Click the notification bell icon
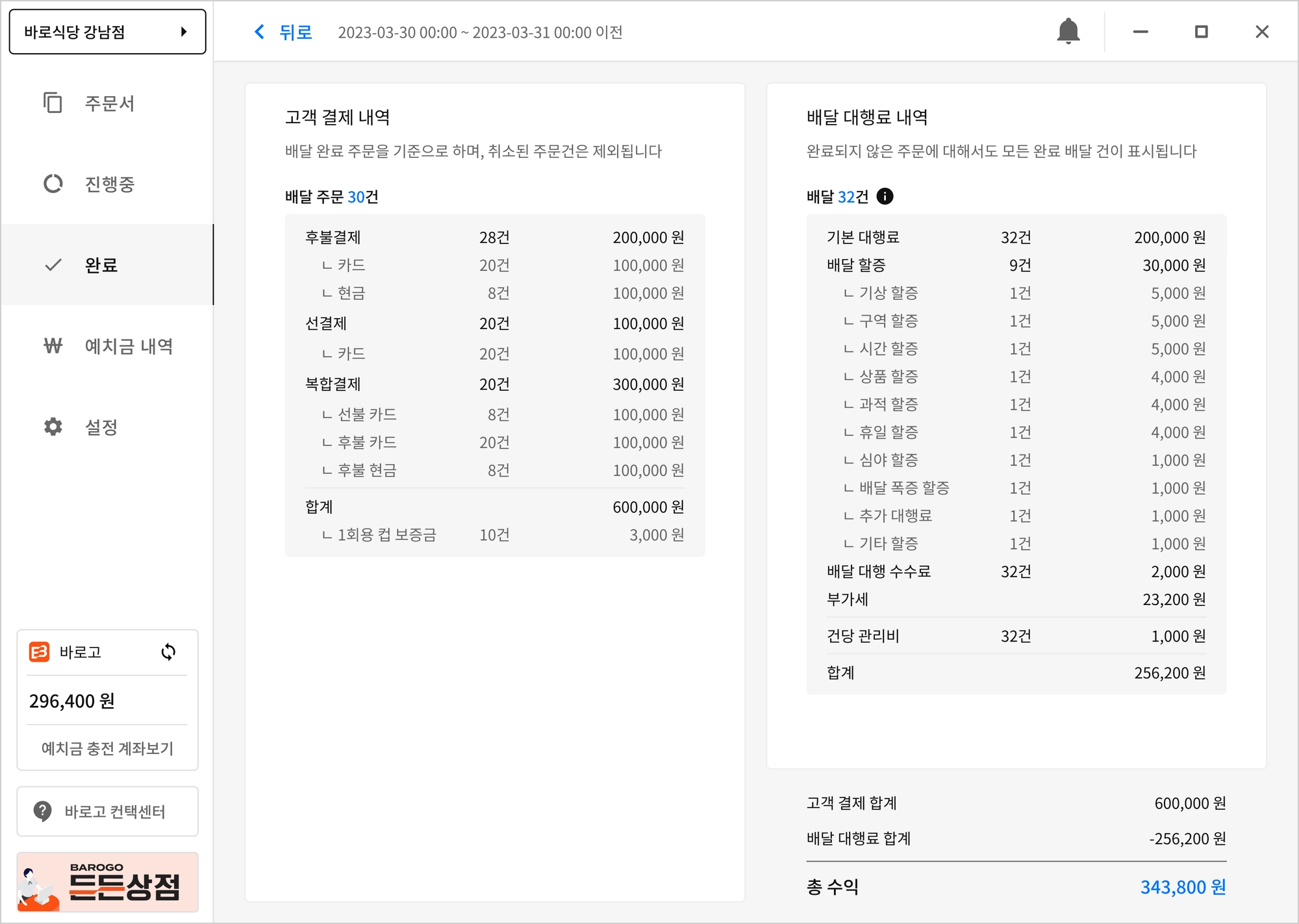The width and height of the screenshot is (1299, 924). 1068,31
